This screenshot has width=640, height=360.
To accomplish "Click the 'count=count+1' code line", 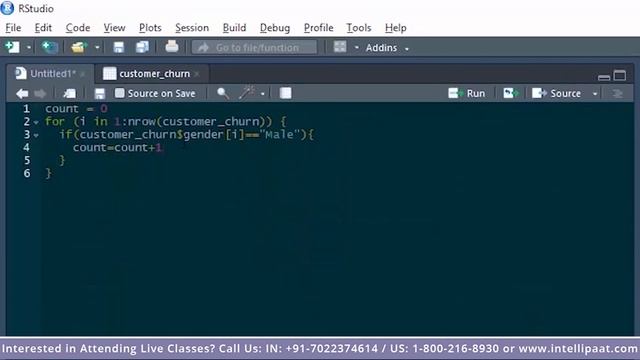I will [118, 147].
